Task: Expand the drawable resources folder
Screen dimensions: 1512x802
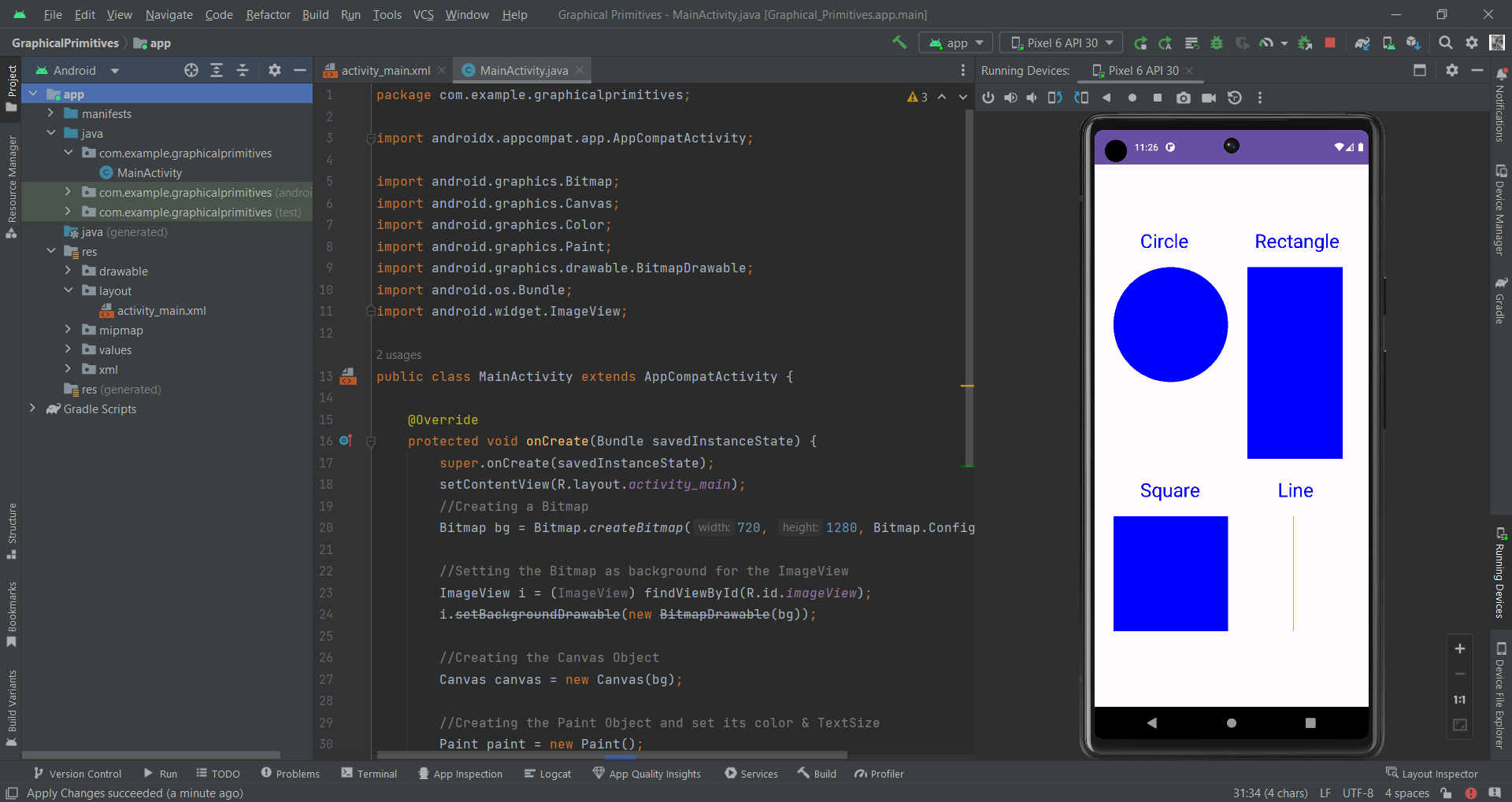Action: coord(69,271)
